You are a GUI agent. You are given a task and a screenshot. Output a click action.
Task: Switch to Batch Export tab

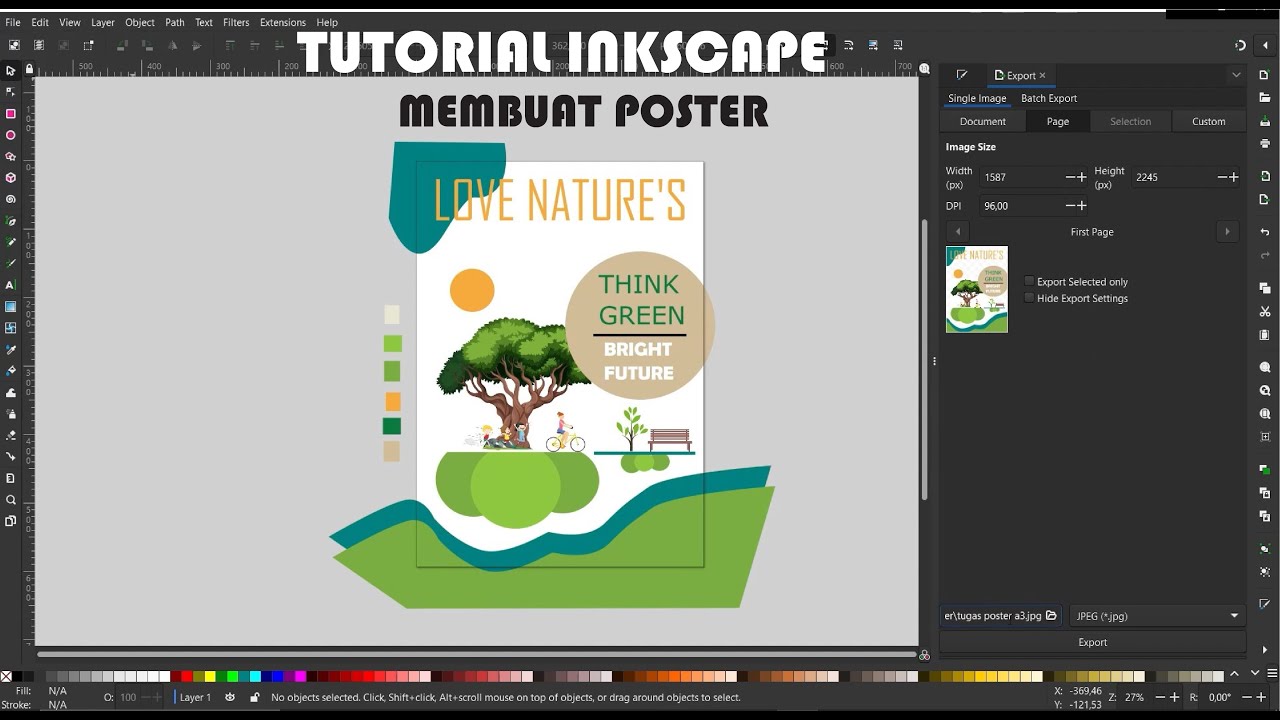point(1049,98)
